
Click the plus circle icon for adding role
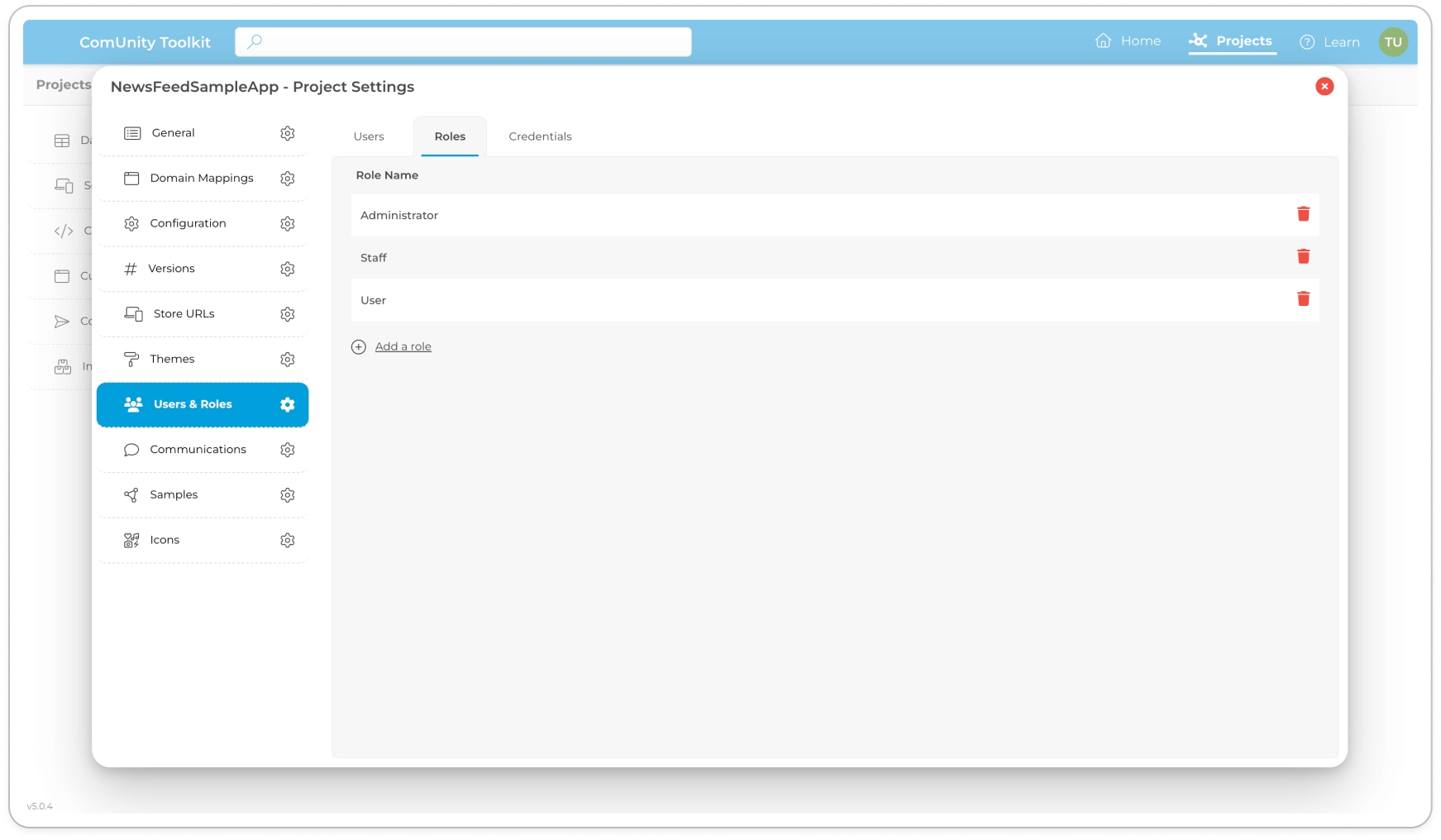359,347
